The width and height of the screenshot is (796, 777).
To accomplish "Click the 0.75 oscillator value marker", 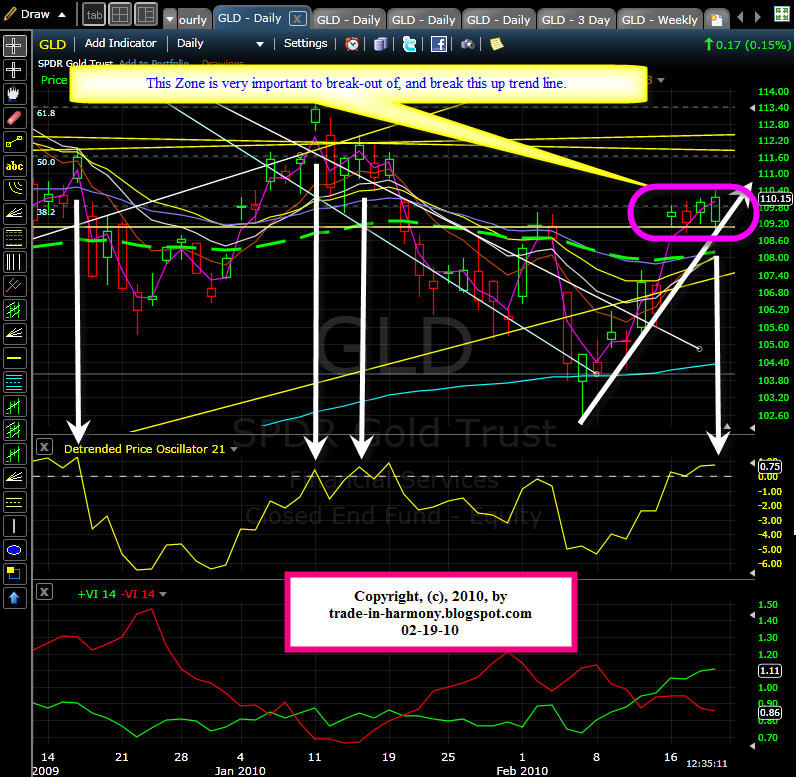I will [770, 466].
